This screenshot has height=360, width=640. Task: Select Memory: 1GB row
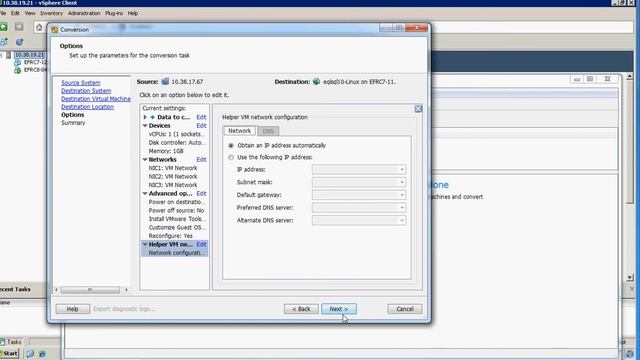coord(166,151)
